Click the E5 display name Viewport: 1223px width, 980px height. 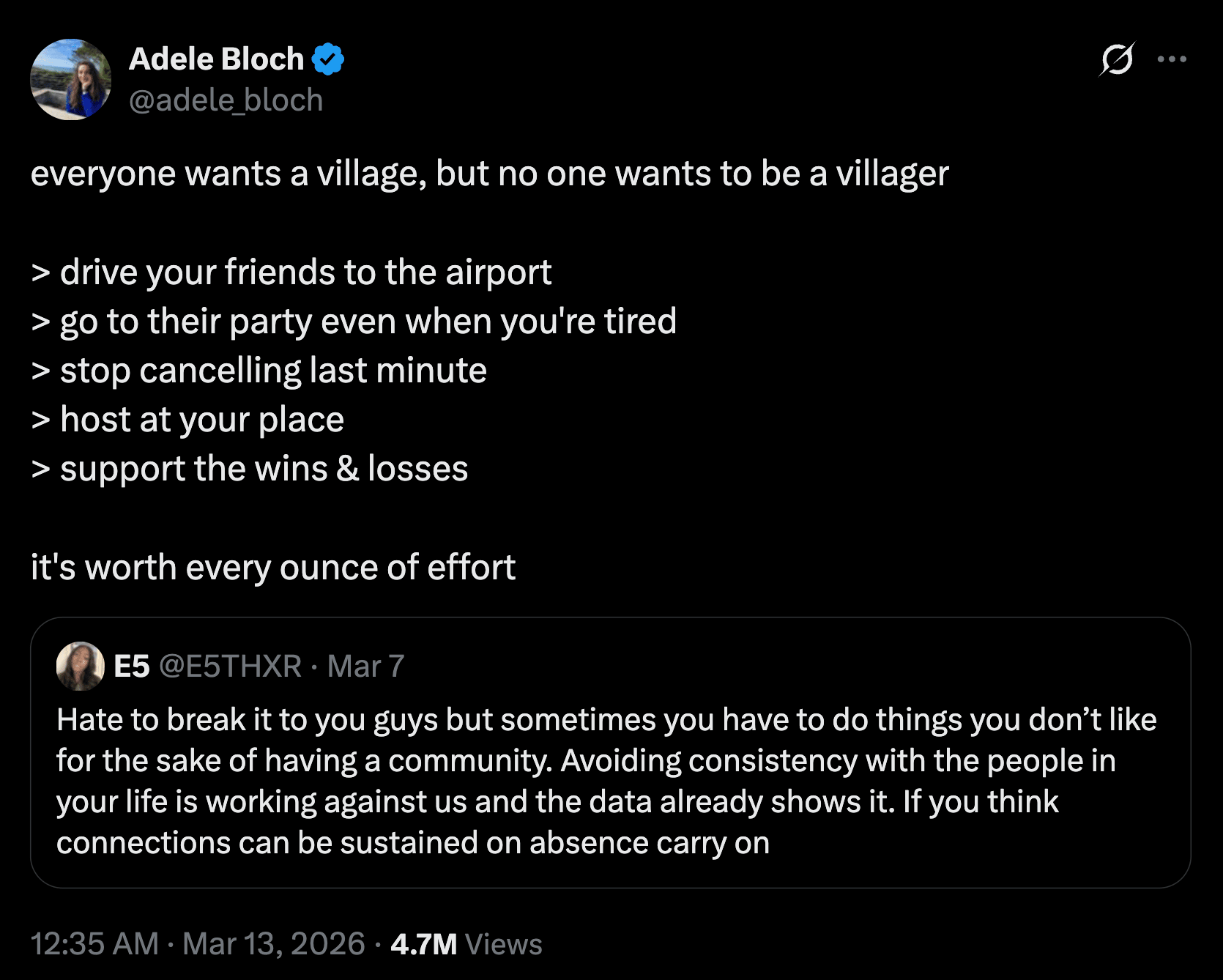[132, 667]
